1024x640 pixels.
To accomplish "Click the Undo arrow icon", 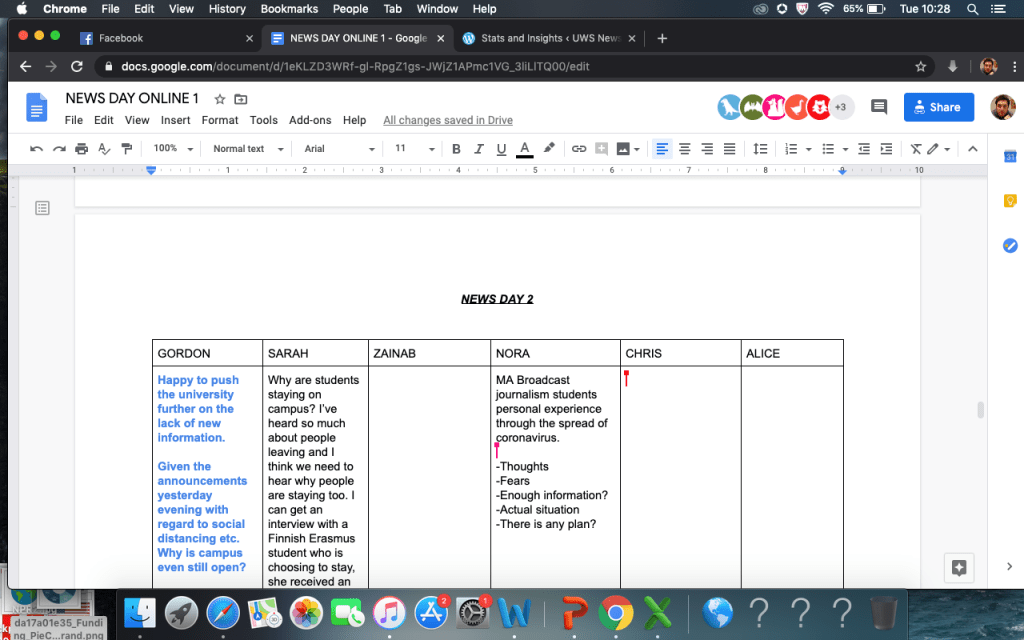I will click(37, 149).
